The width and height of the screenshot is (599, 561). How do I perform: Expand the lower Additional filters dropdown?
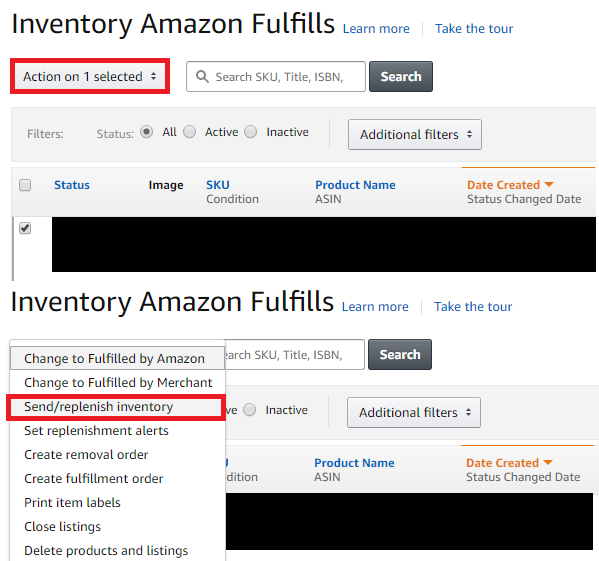(x=414, y=412)
